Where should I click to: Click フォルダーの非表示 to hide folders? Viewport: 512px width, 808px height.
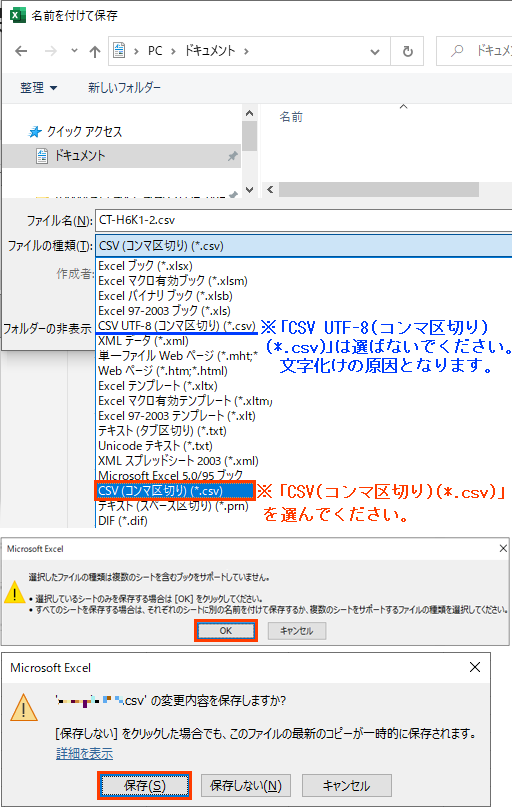click(x=47, y=329)
